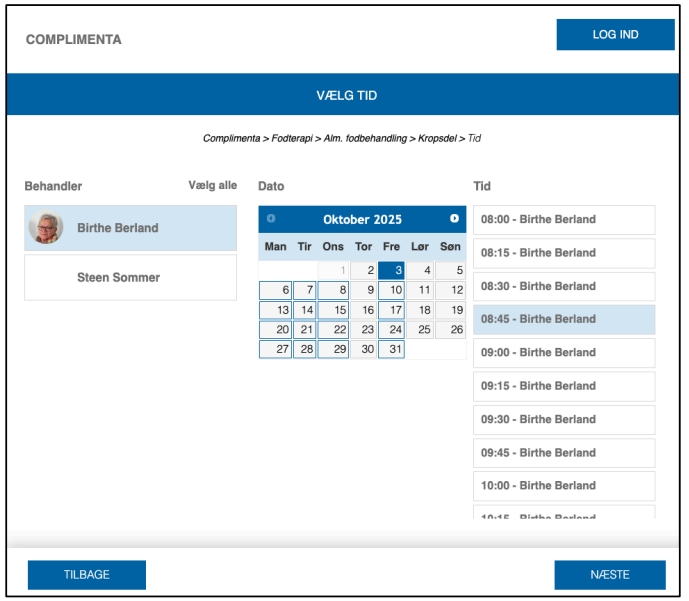
Task: Select October 27 date cell
Action: click(x=275, y=349)
